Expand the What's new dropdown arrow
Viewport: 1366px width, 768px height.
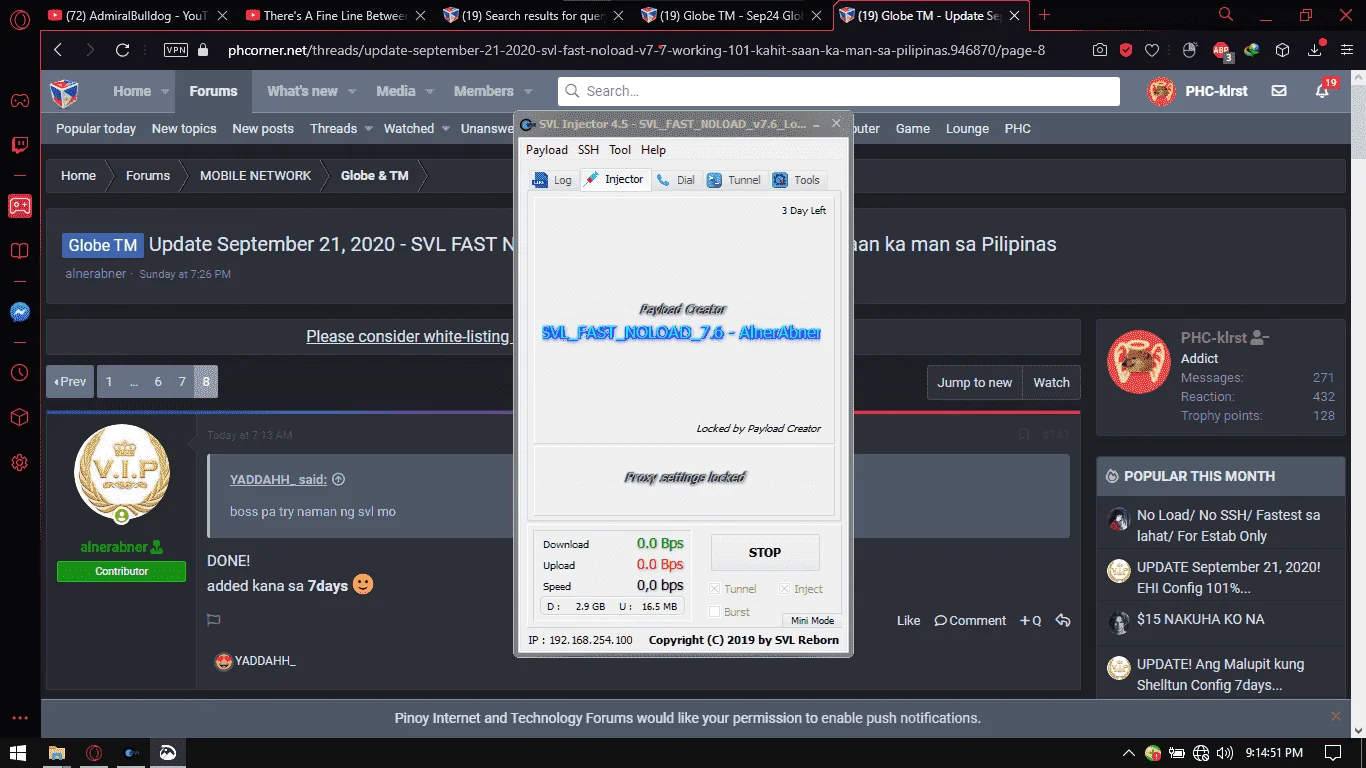[351, 92]
